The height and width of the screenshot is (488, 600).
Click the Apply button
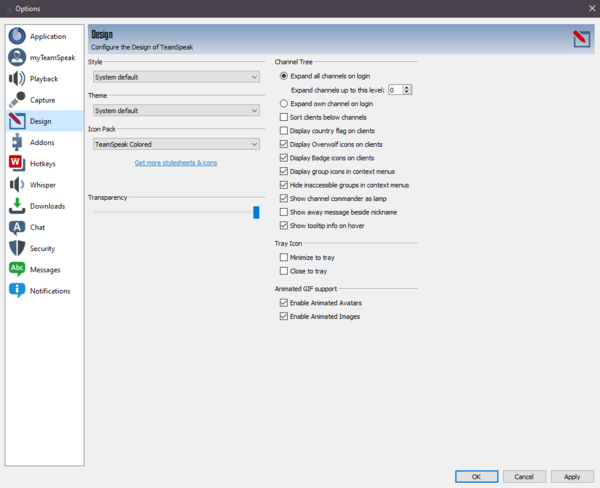click(x=572, y=477)
